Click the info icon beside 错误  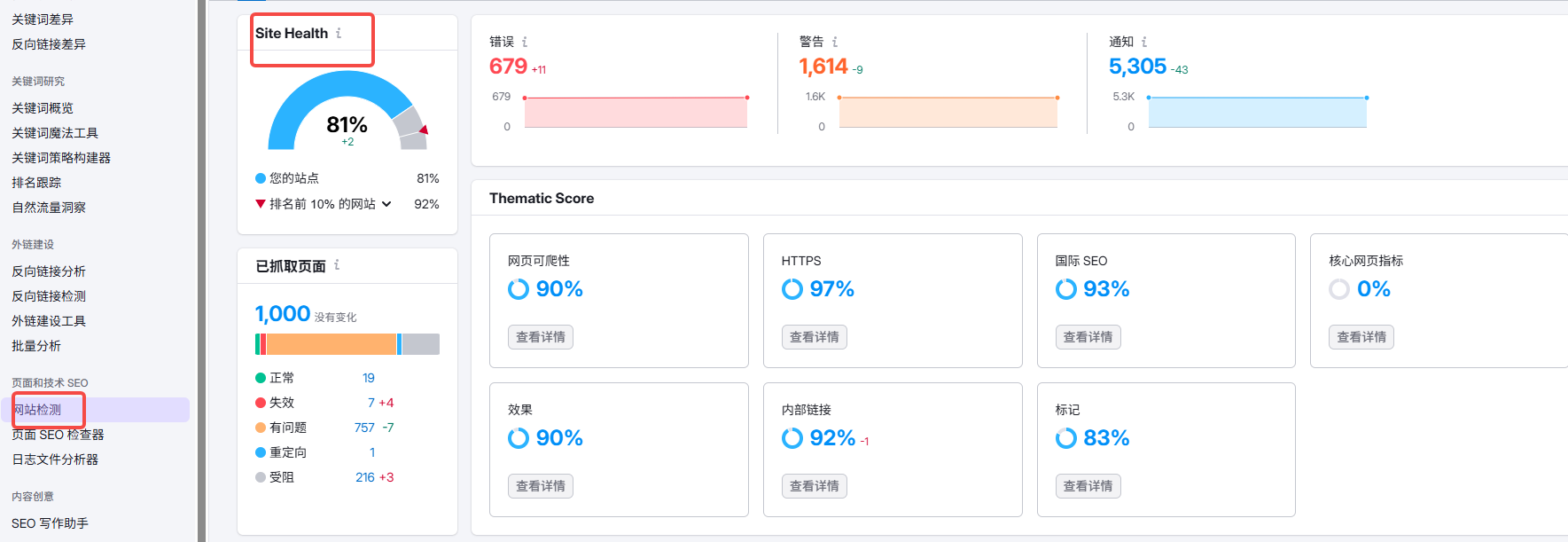click(525, 42)
